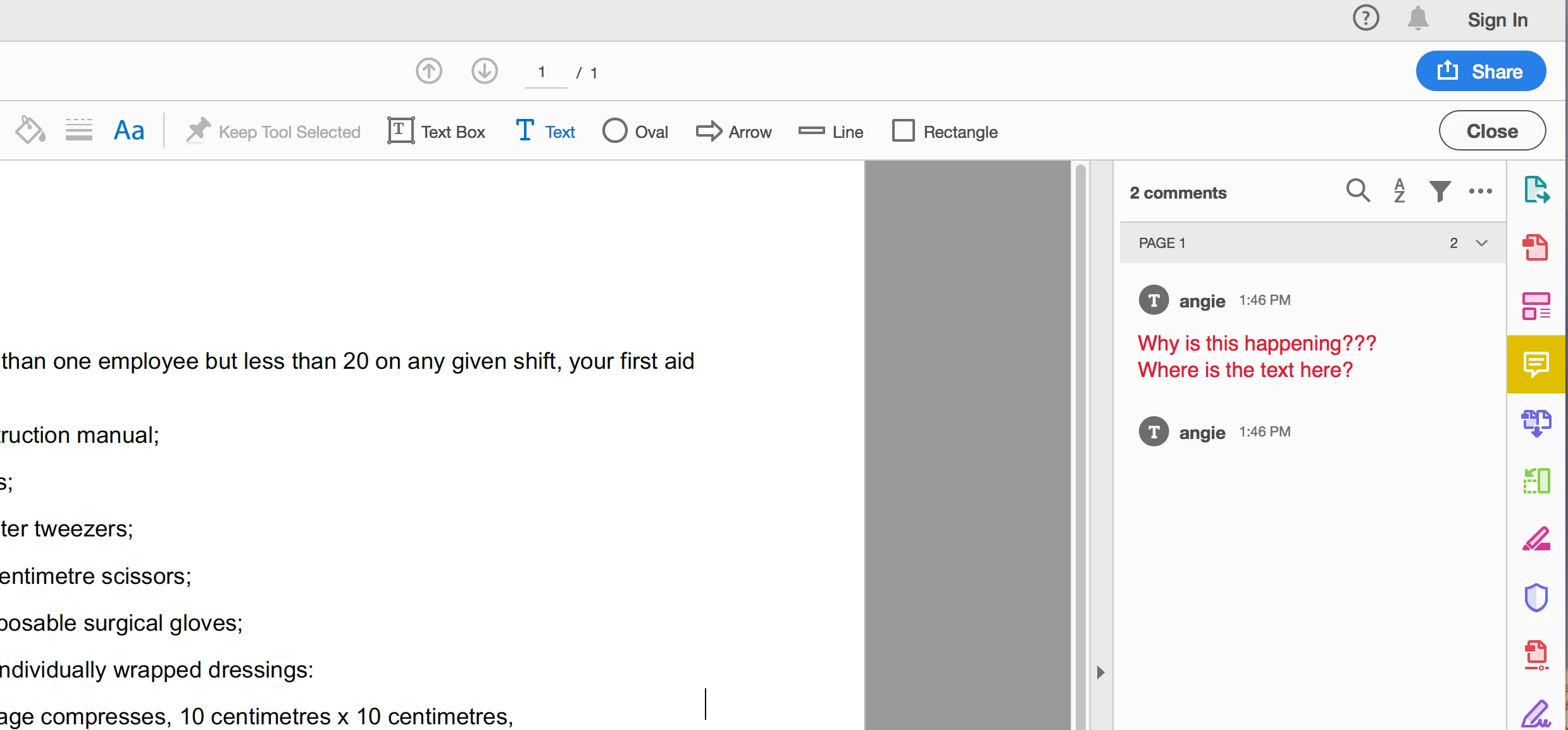Pick the Arrow drawing tool

[x=733, y=132]
